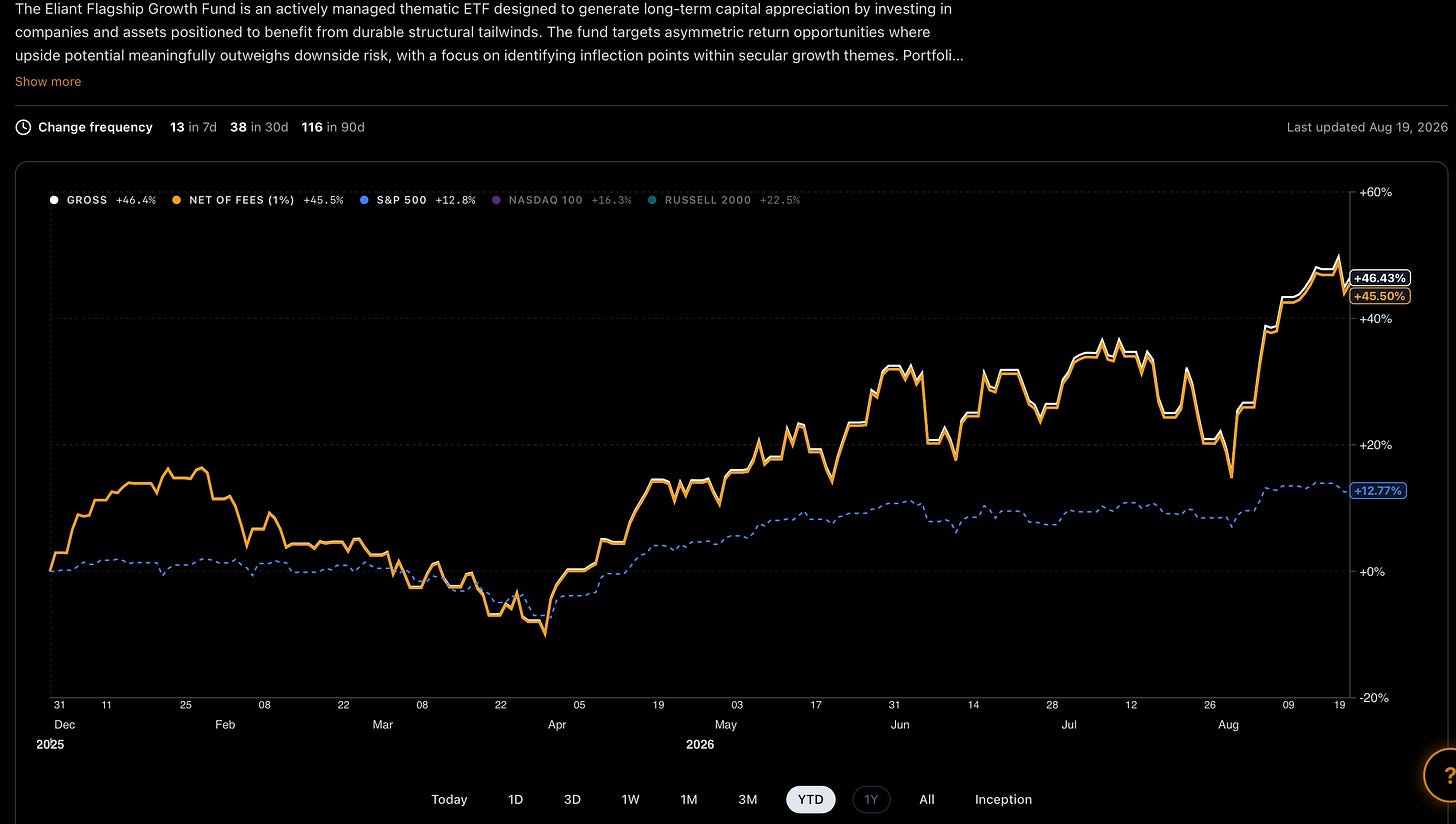The height and width of the screenshot is (824, 1456).
Task: Click the Last updated Aug 19, 2026 text
Action: (x=1367, y=128)
